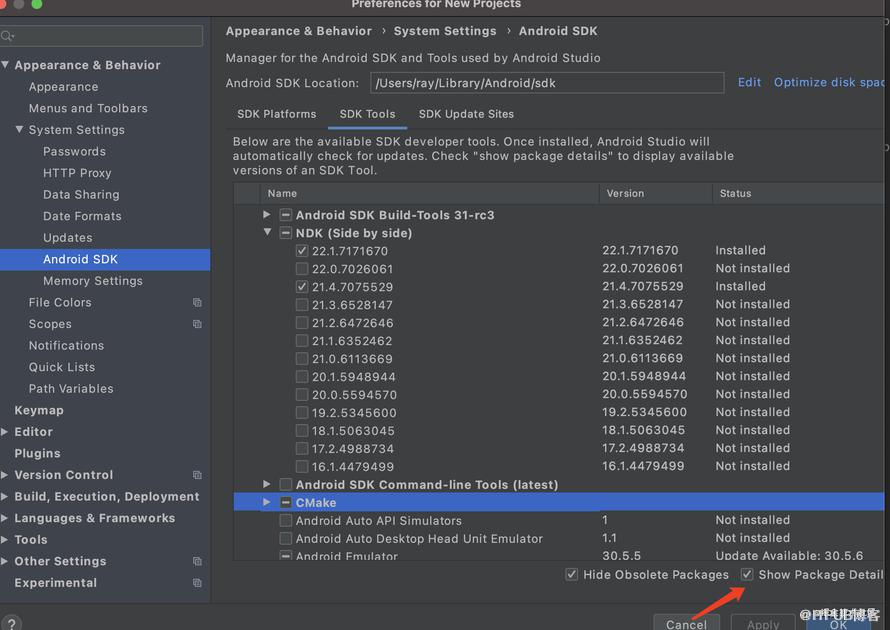890x630 pixels.
Task: Expand Android SDK Command-line Tools row
Action: point(267,484)
